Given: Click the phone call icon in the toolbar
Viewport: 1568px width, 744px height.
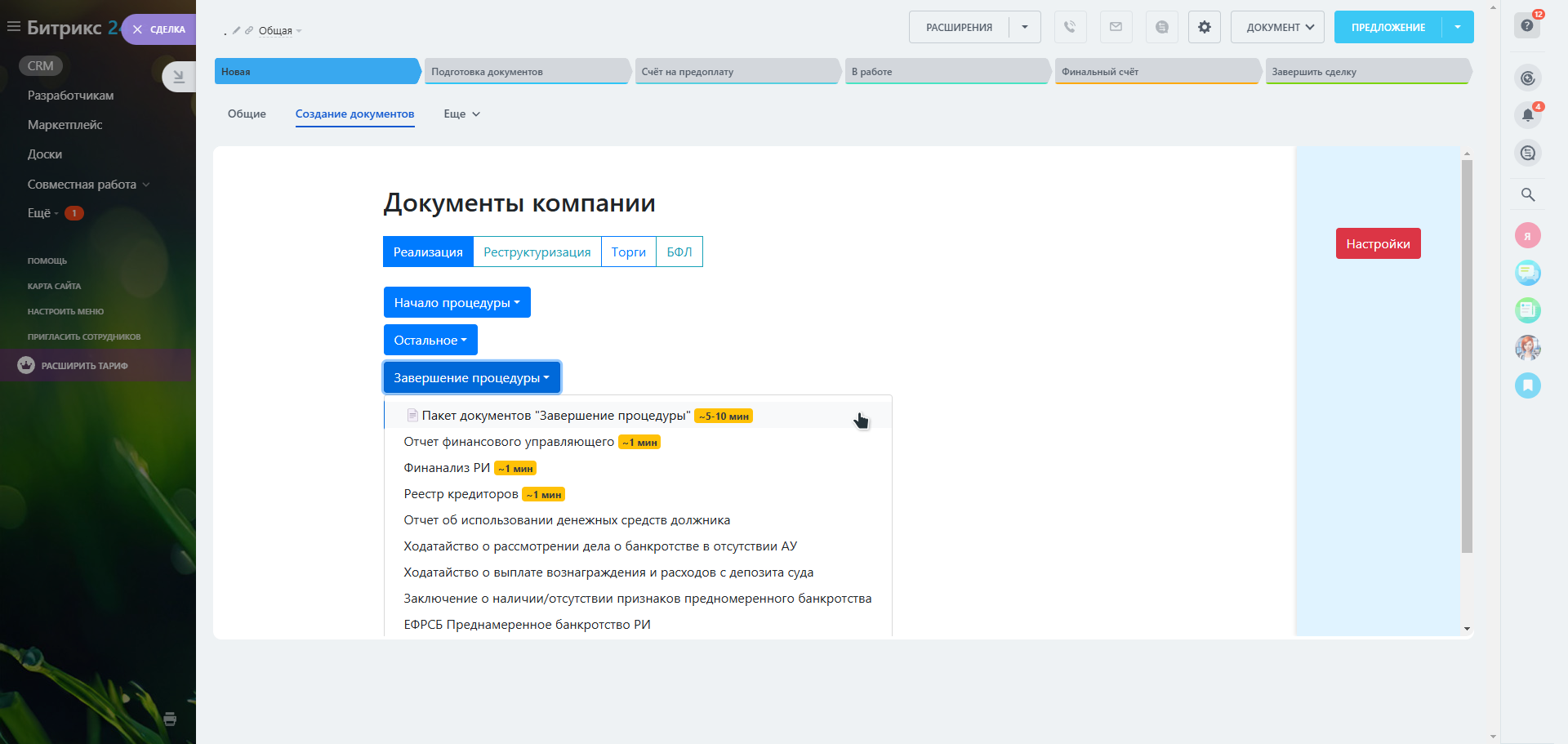Looking at the screenshot, I should (x=1070, y=27).
